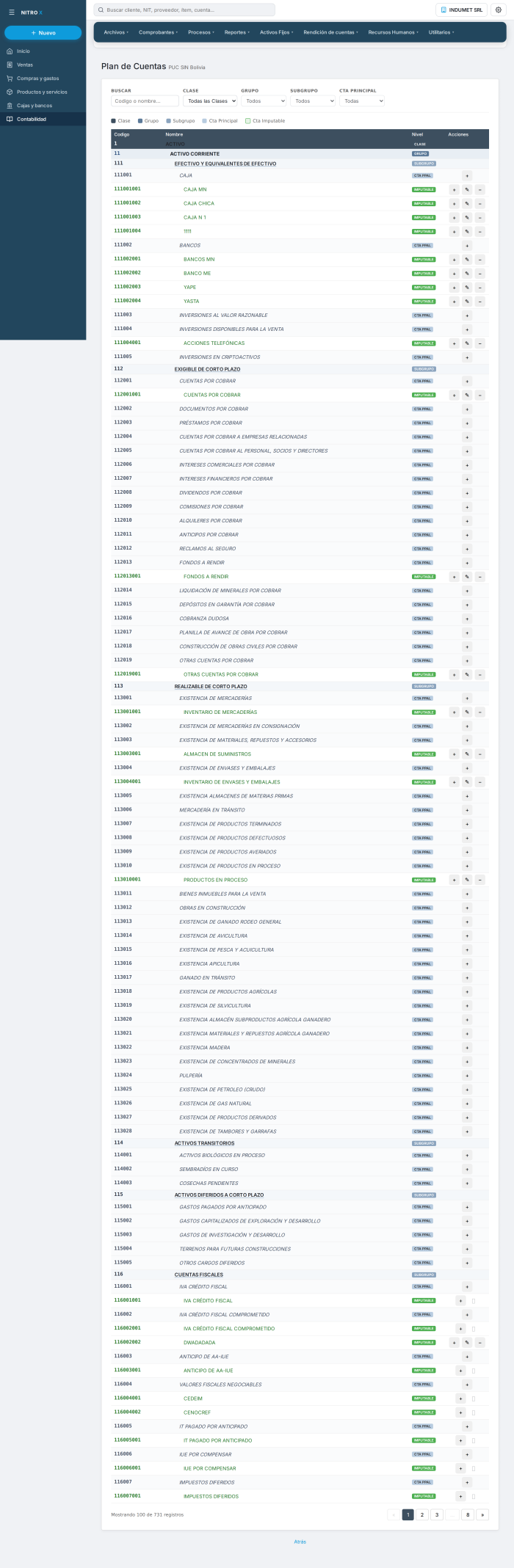514x1568 pixels.
Task: Edit the CAJA MN account
Action: 466,189
